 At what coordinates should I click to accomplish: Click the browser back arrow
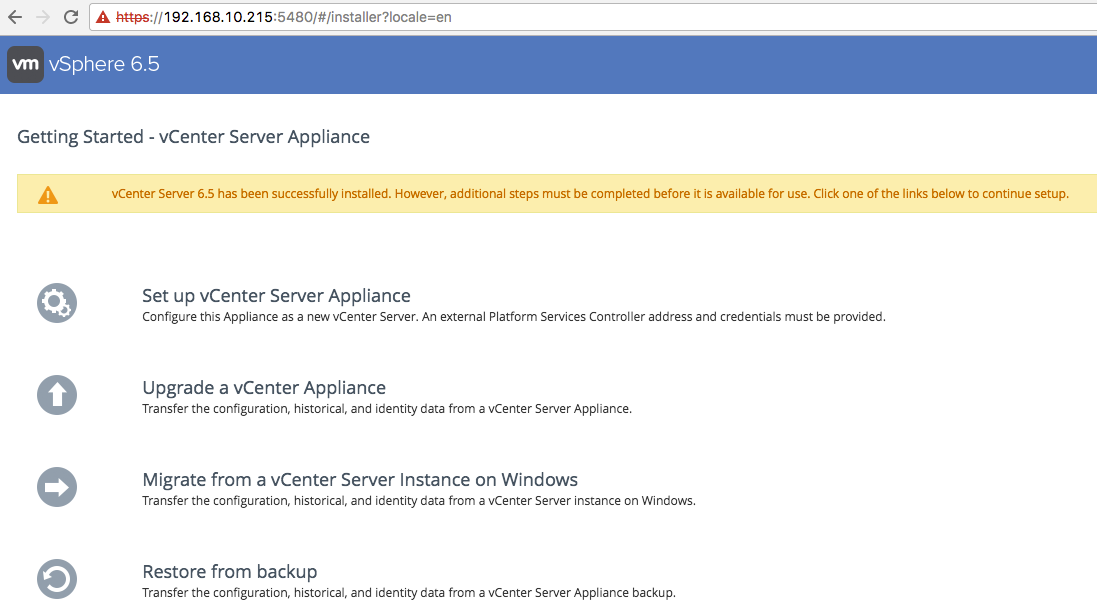pos(15,17)
